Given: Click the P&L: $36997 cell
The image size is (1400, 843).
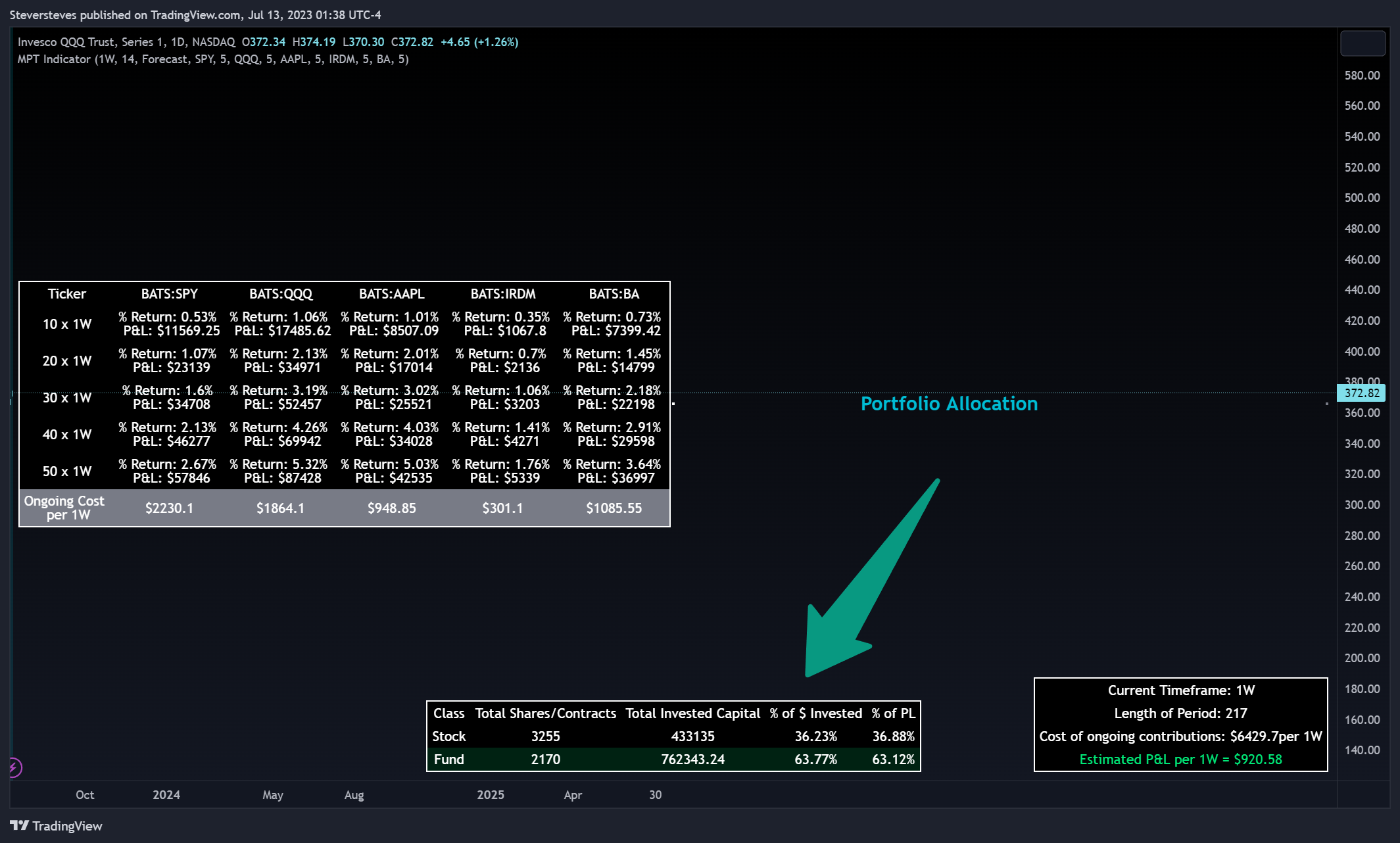Looking at the screenshot, I should [616, 478].
